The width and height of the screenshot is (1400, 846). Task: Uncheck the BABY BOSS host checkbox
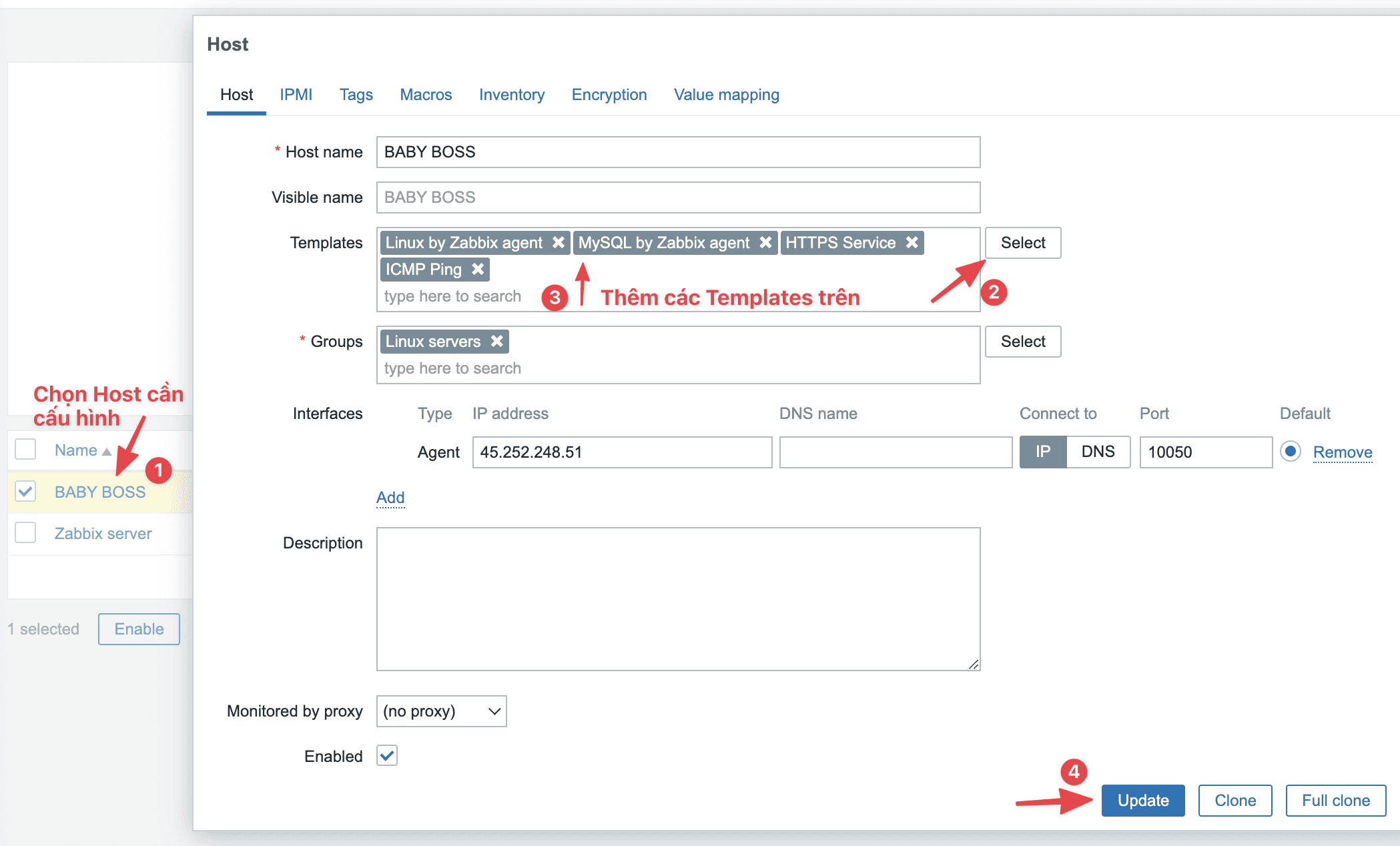point(25,492)
